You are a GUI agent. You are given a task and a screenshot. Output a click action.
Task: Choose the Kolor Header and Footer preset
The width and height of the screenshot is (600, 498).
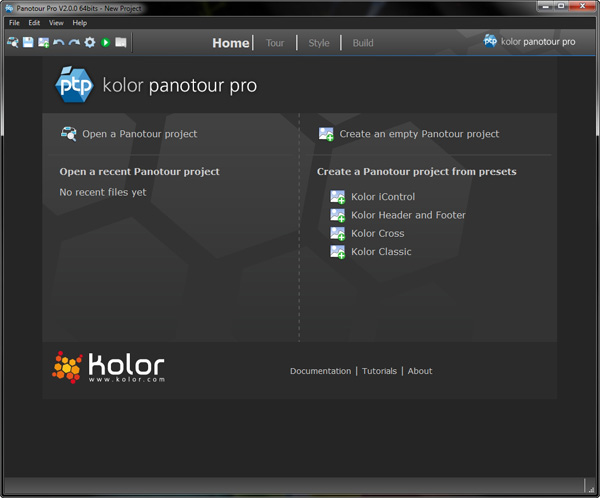(x=408, y=215)
